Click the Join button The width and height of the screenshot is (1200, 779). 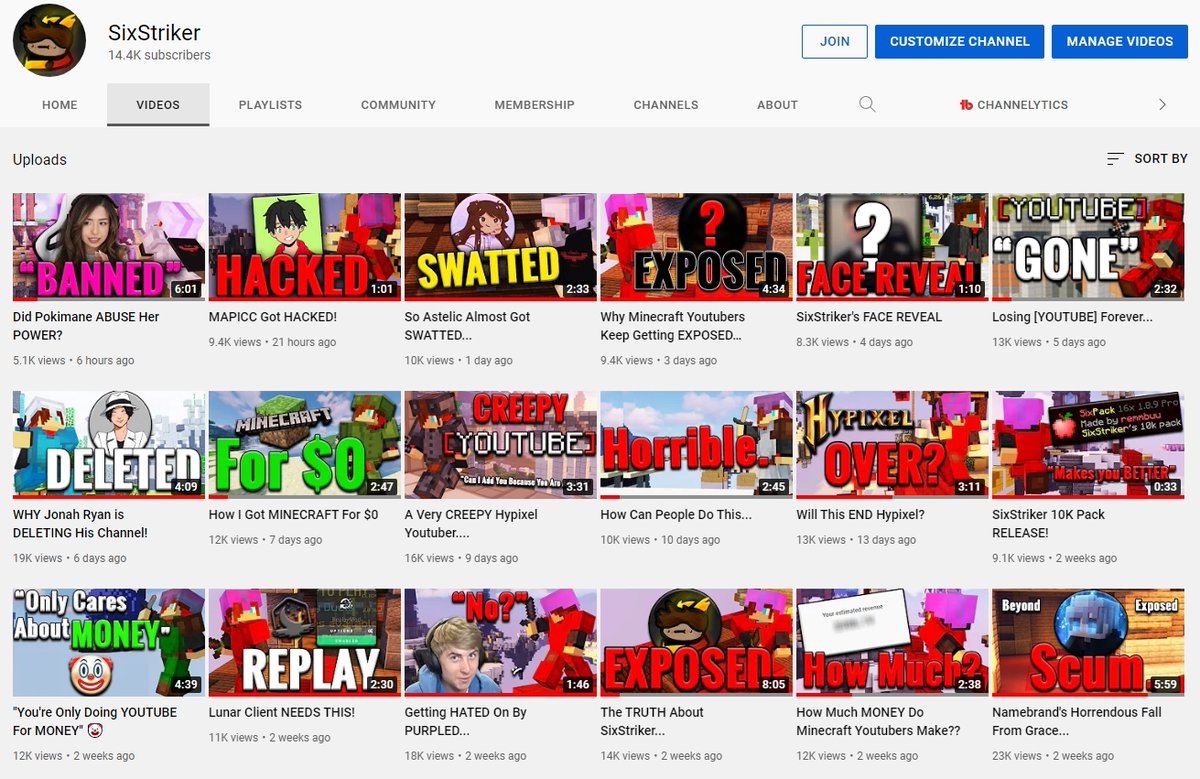pos(835,41)
